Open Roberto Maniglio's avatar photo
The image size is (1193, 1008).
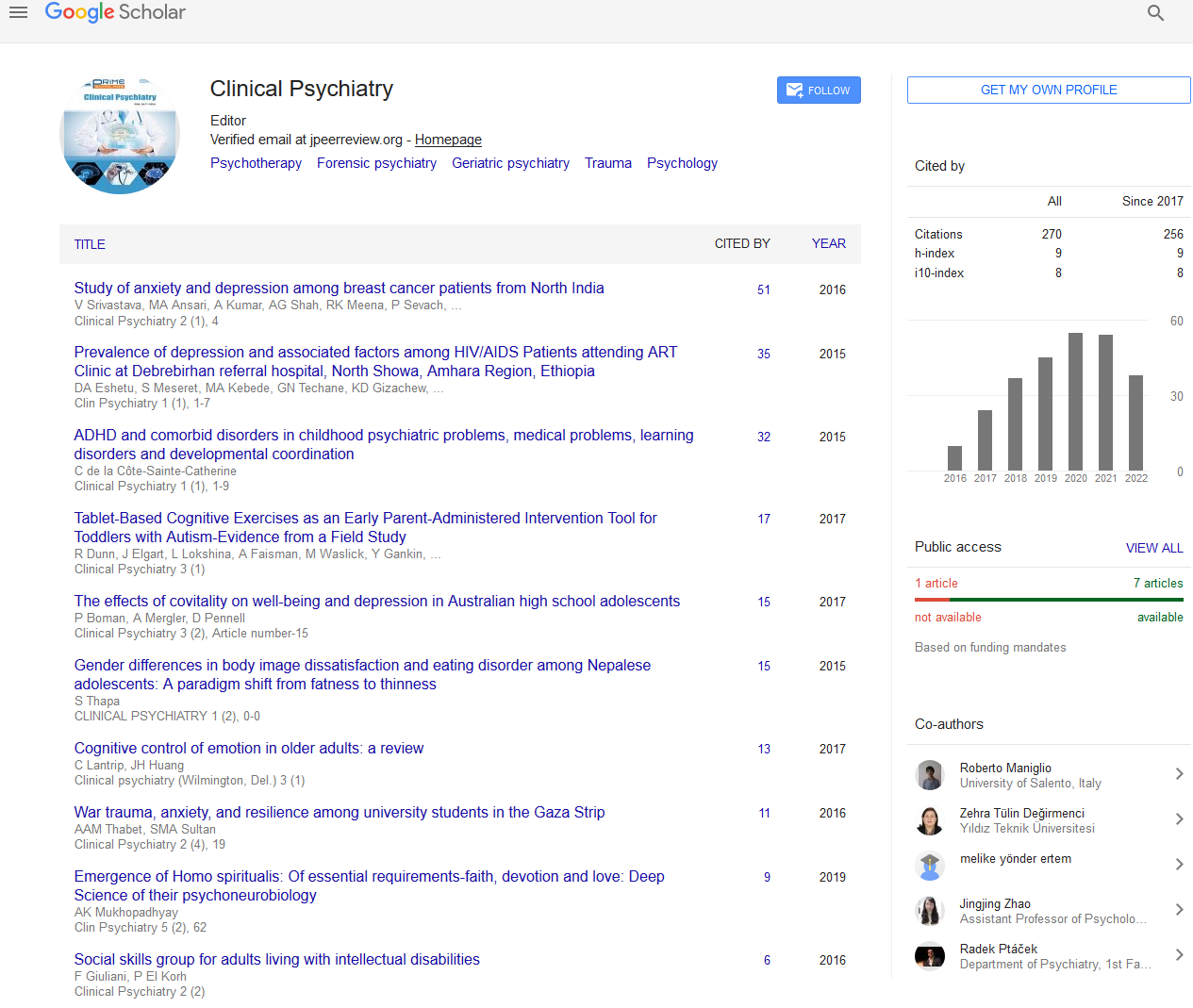[x=930, y=775]
